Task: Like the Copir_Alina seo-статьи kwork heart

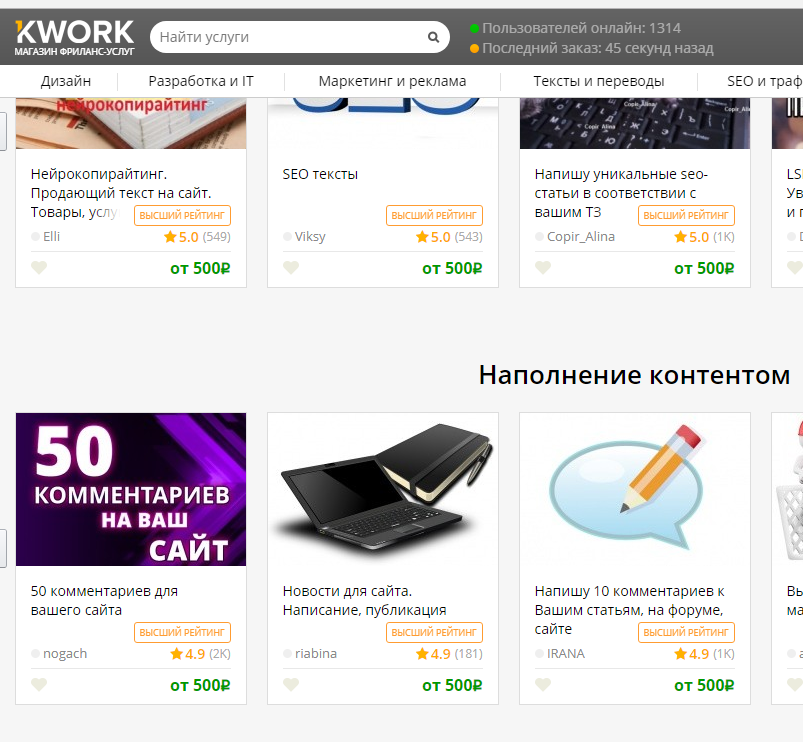Action: pyautogui.click(x=543, y=267)
